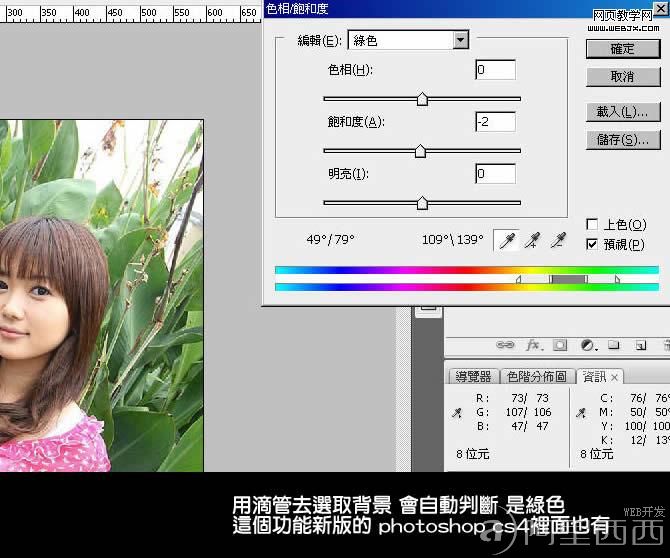
Task: Enable the 上色 colorize checkbox
Action: pyautogui.click(x=592, y=225)
